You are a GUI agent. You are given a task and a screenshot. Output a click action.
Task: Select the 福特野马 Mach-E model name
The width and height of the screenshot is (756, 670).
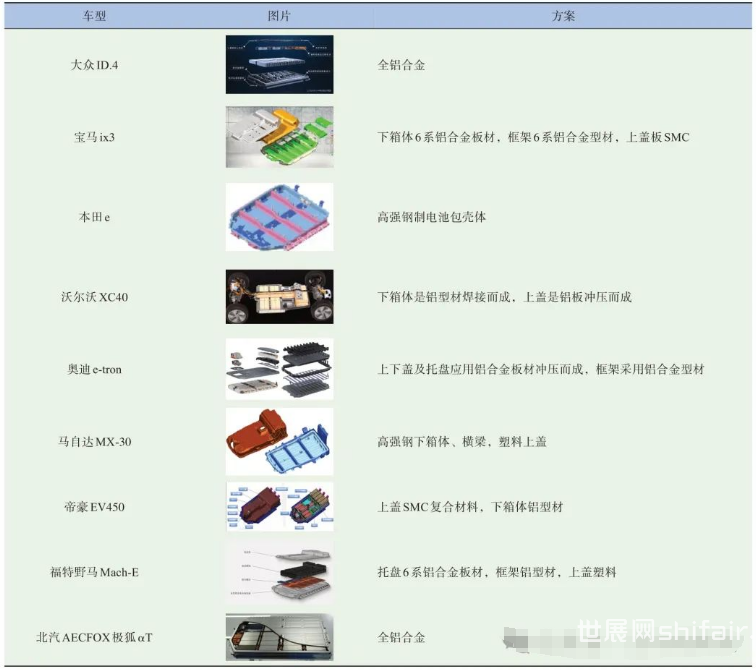coord(94,572)
